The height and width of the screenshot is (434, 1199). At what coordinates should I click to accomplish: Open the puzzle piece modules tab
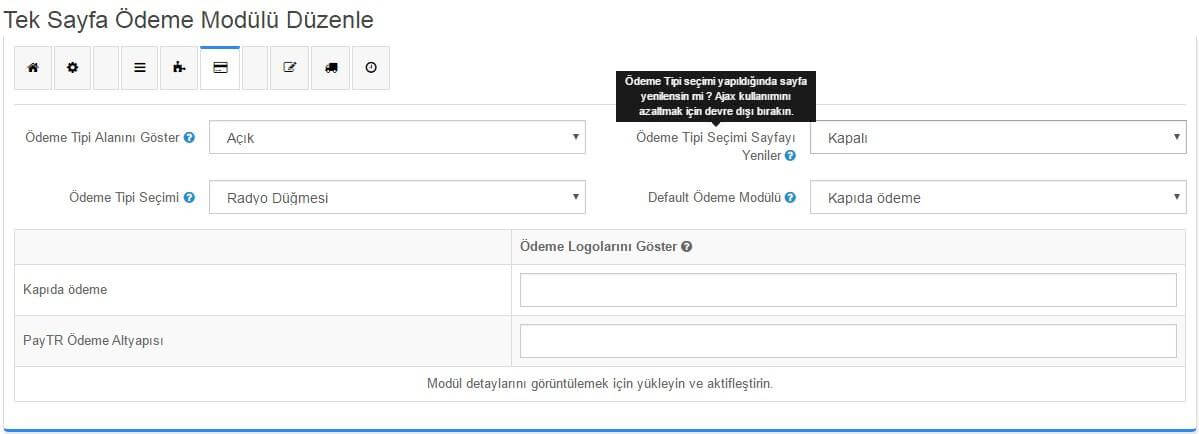[179, 68]
